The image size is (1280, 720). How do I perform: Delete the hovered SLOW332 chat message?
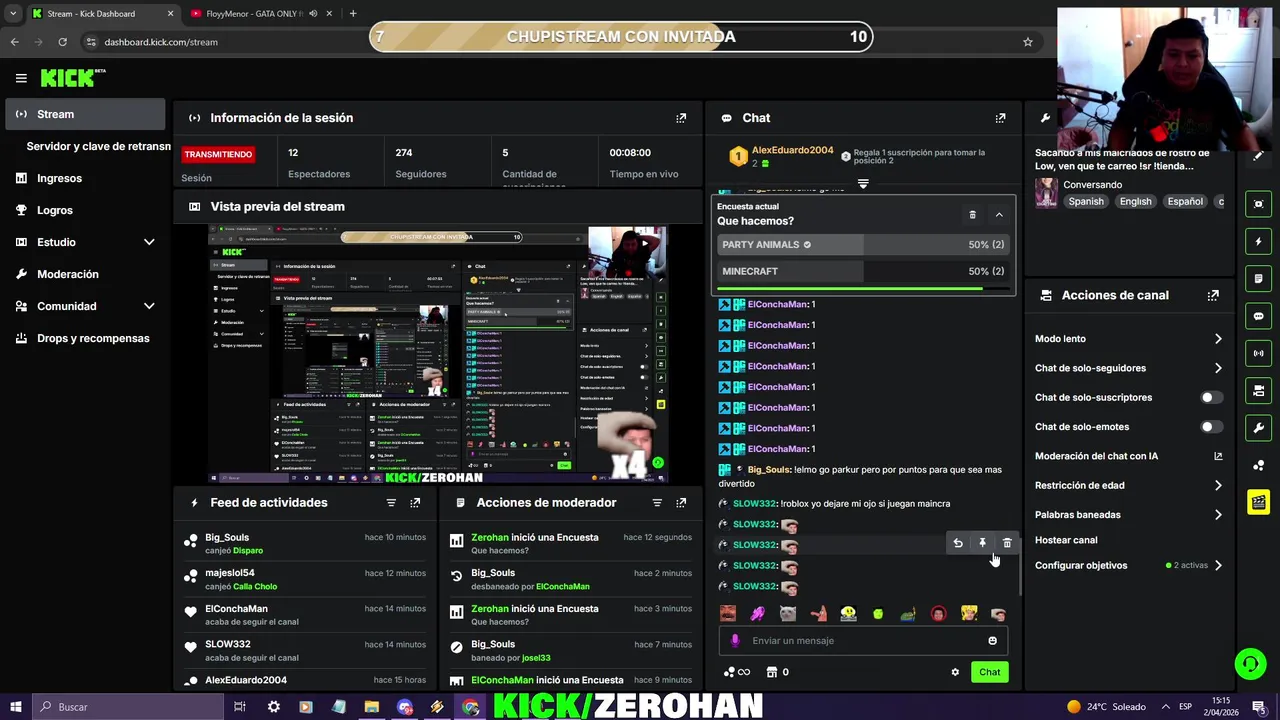coord(1007,543)
